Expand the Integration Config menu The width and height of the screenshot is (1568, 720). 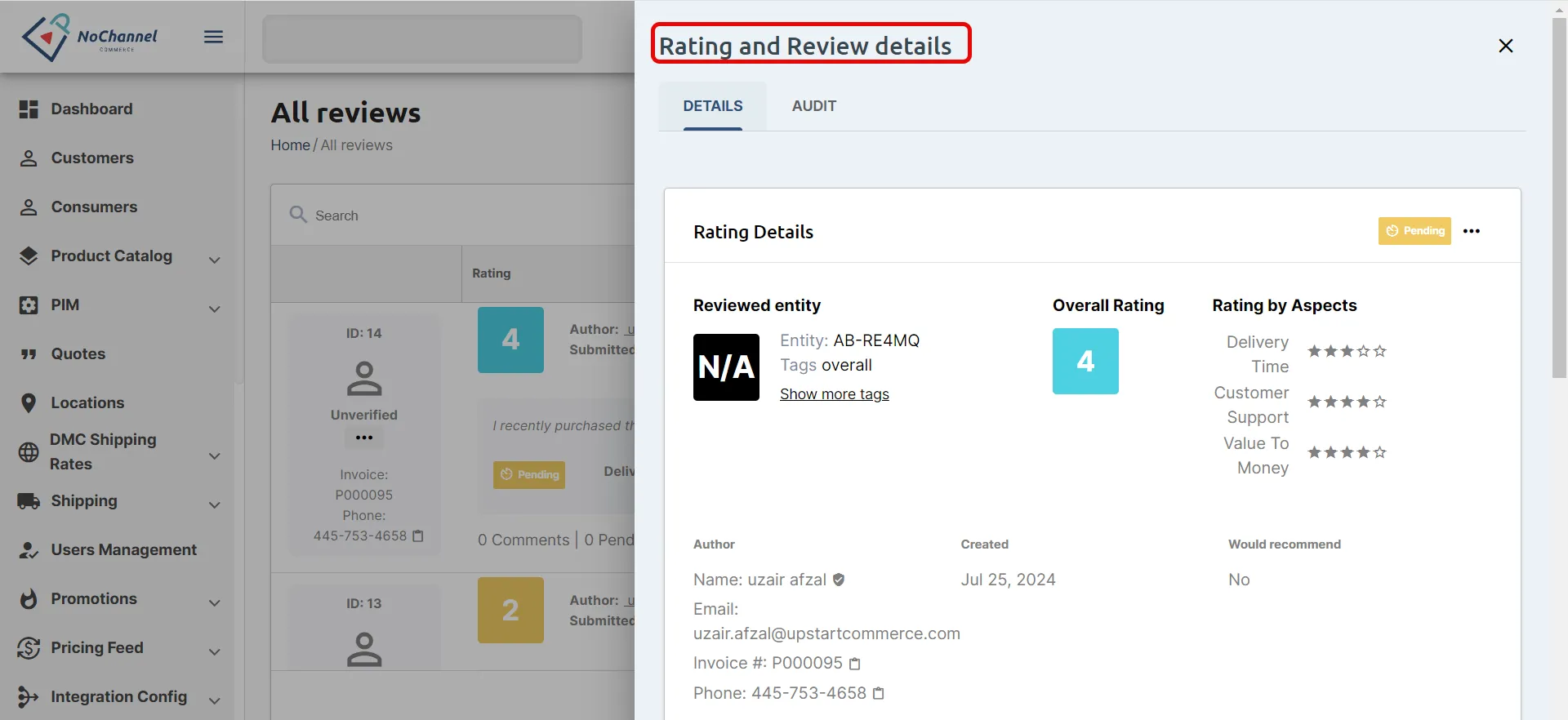pos(215,701)
